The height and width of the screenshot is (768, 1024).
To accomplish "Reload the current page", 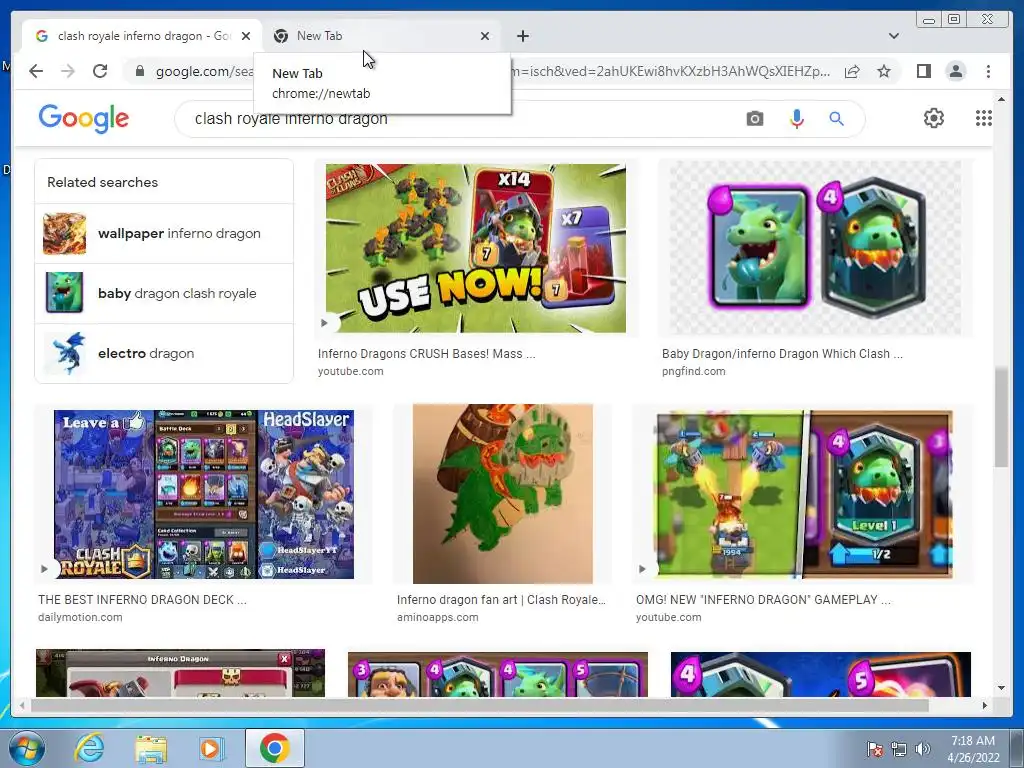I will click(100, 71).
